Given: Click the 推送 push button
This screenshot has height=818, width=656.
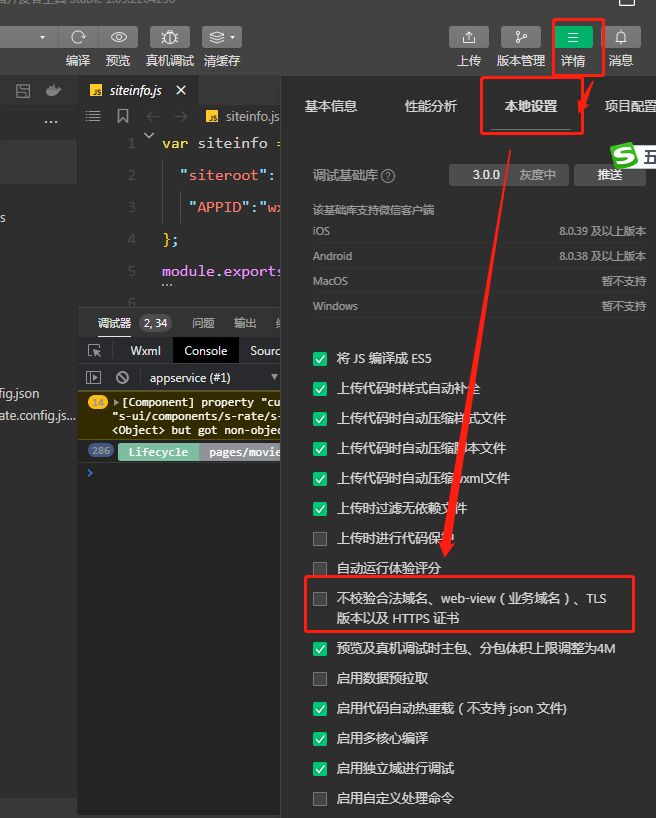Looking at the screenshot, I should tap(610, 175).
